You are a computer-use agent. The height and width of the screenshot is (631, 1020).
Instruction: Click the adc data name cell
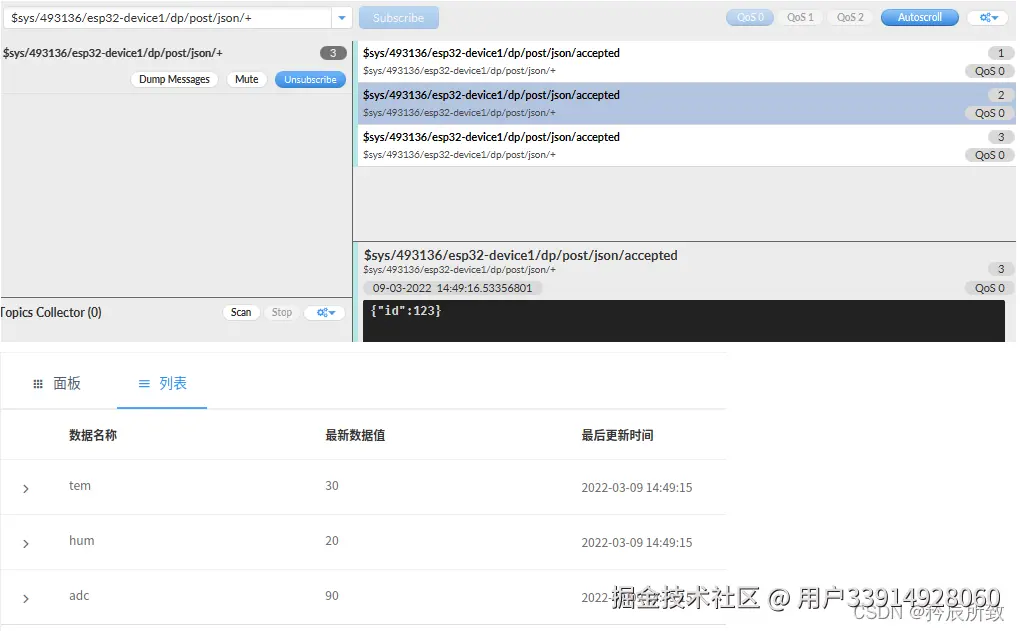[79, 596]
